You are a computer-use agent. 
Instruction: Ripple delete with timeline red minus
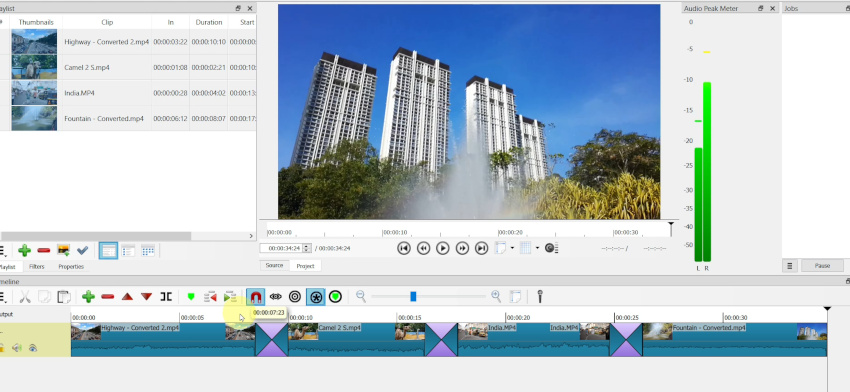pyautogui.click(x=108, y=297)
